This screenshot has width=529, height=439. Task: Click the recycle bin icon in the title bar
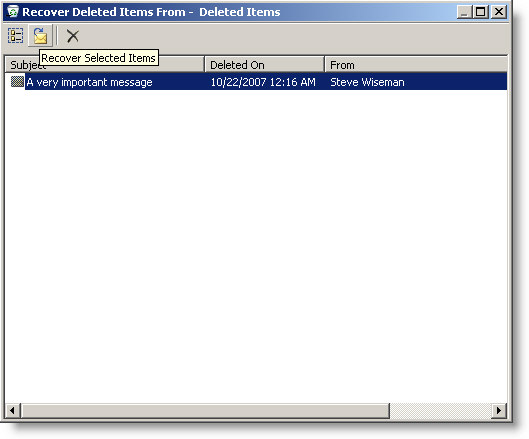12,12
